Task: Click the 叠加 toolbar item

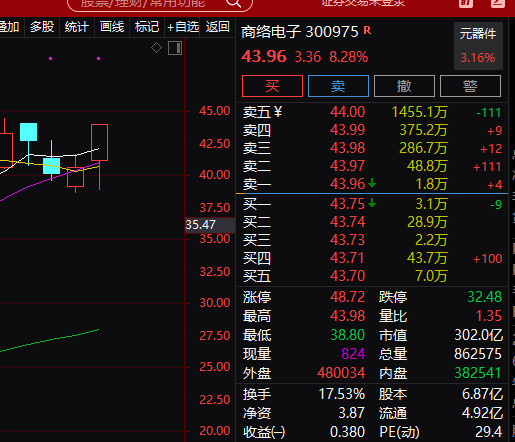Action: coord(9,27)
